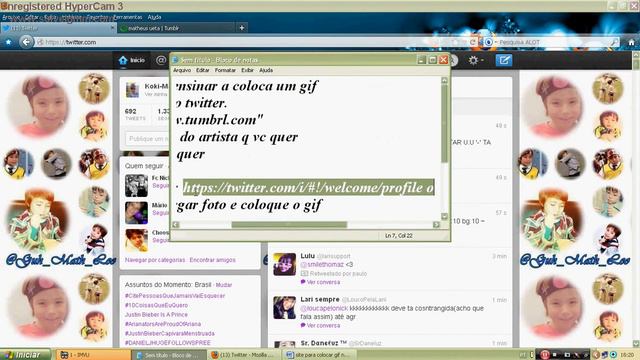The image size is (640, 360).
Task: Click the Twitter profile avatar near Koki-M
Action: (132, 90)
